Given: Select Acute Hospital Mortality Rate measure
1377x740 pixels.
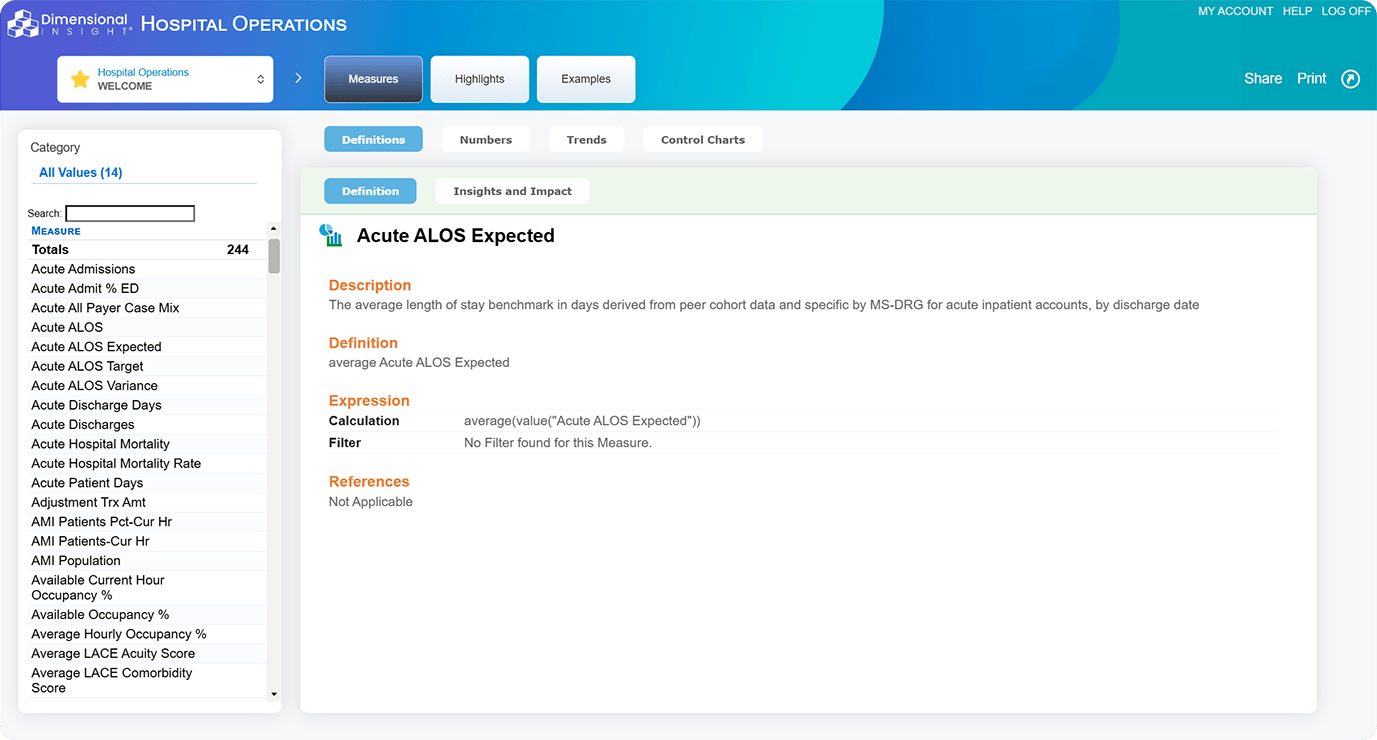Looking at the screenshot, I should [116, 463].
